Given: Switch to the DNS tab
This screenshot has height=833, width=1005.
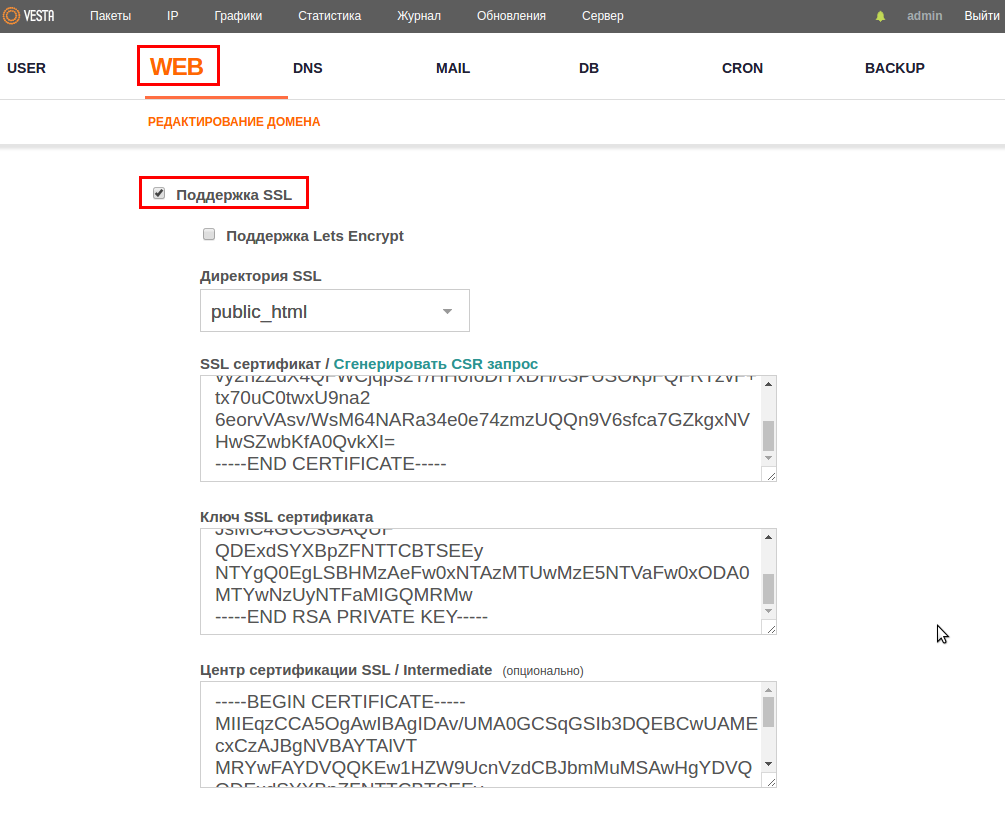Looking at the screenshot, I should click(x=307, y=69).
